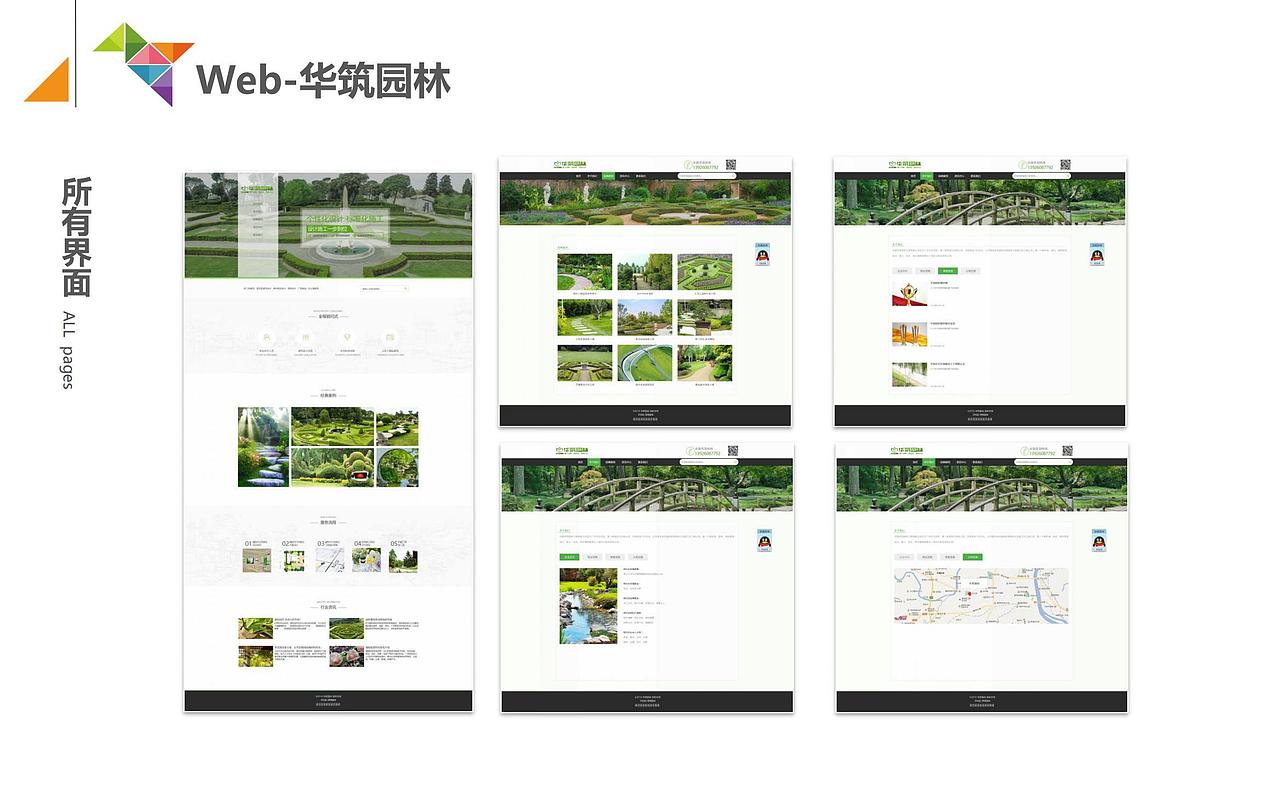Click QR code on map page header
1280x797 pixels.
(1067, 451)
